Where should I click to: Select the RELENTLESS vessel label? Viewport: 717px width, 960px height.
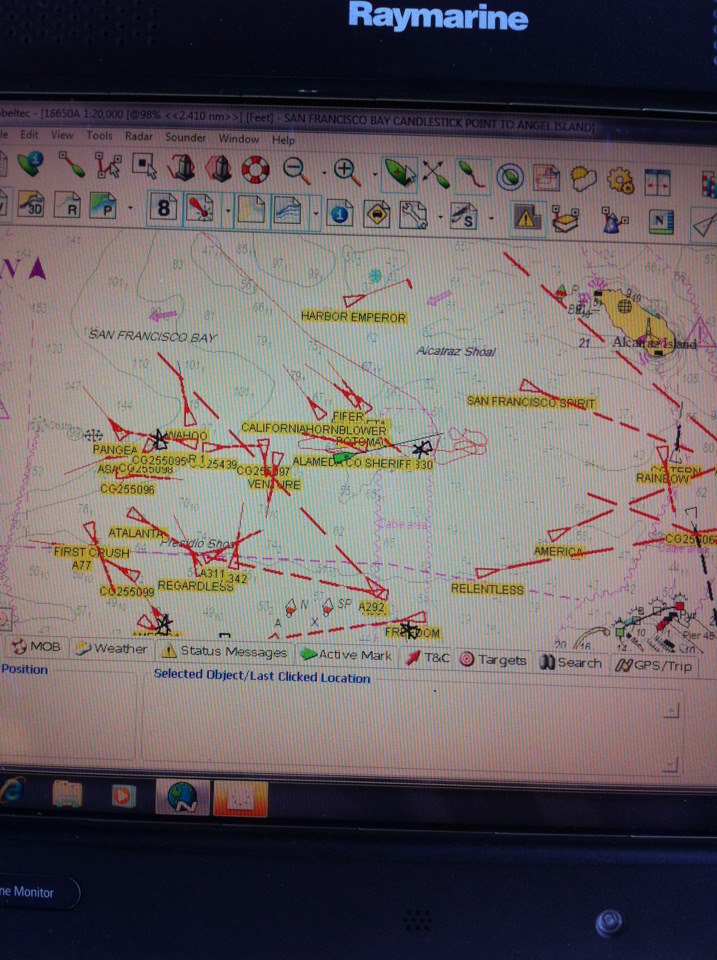pos(487,589)
